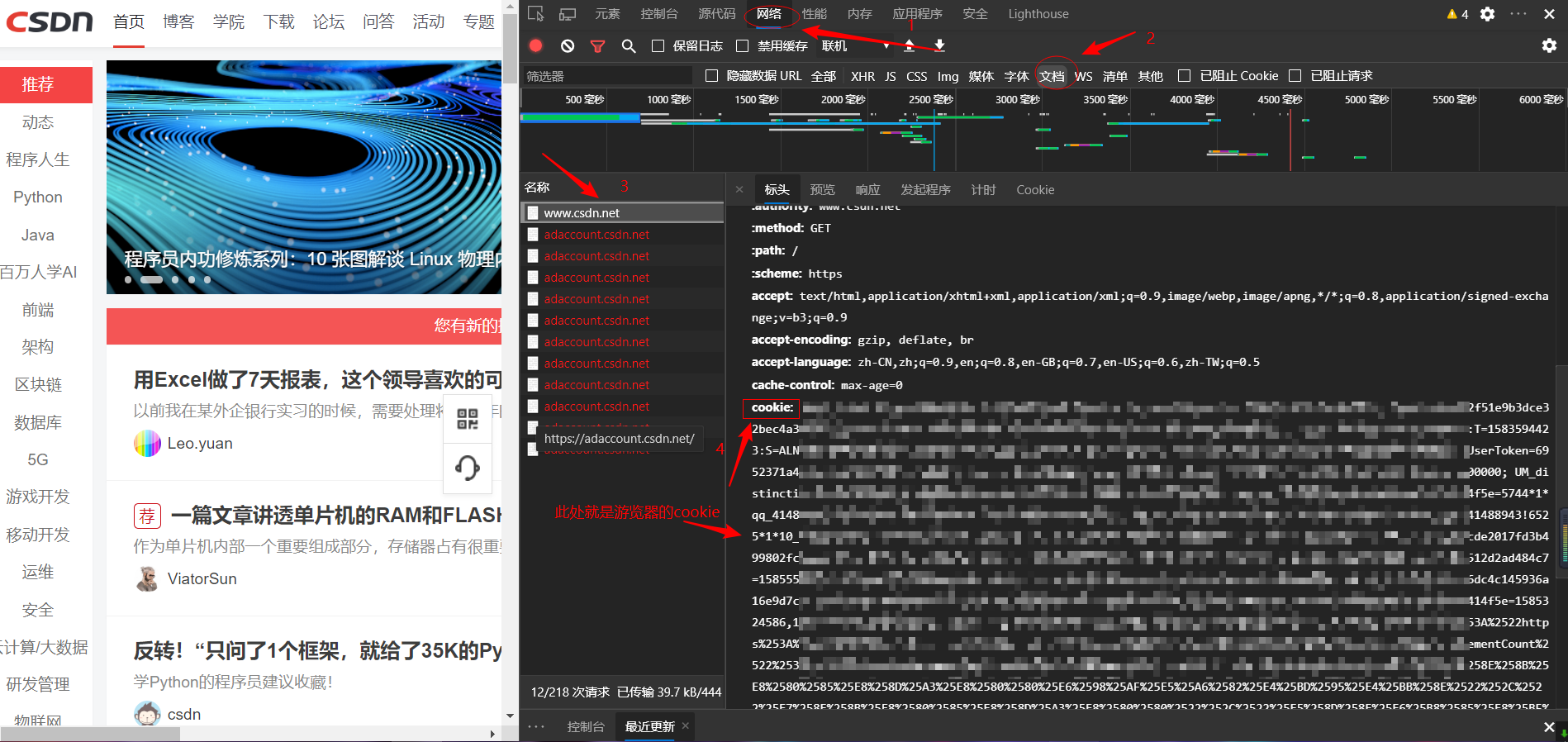The image size is (1568, 742).
Task: Select Cookie details tab
Action: coord(1035,190)
